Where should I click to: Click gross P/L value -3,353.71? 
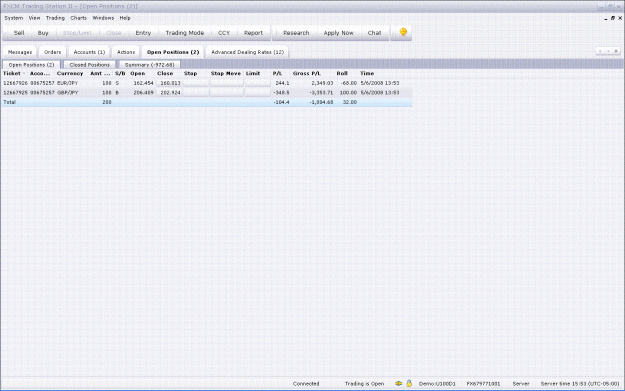322,92
